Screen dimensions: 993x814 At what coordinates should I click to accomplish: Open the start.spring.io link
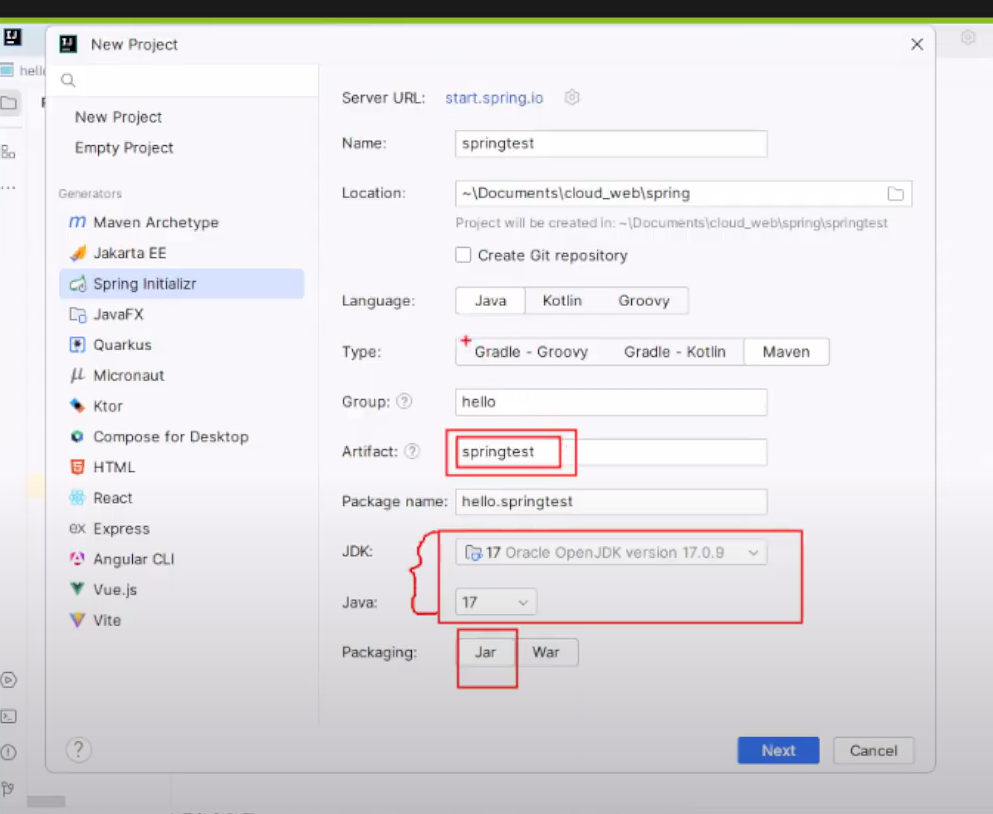coord(494,98)
